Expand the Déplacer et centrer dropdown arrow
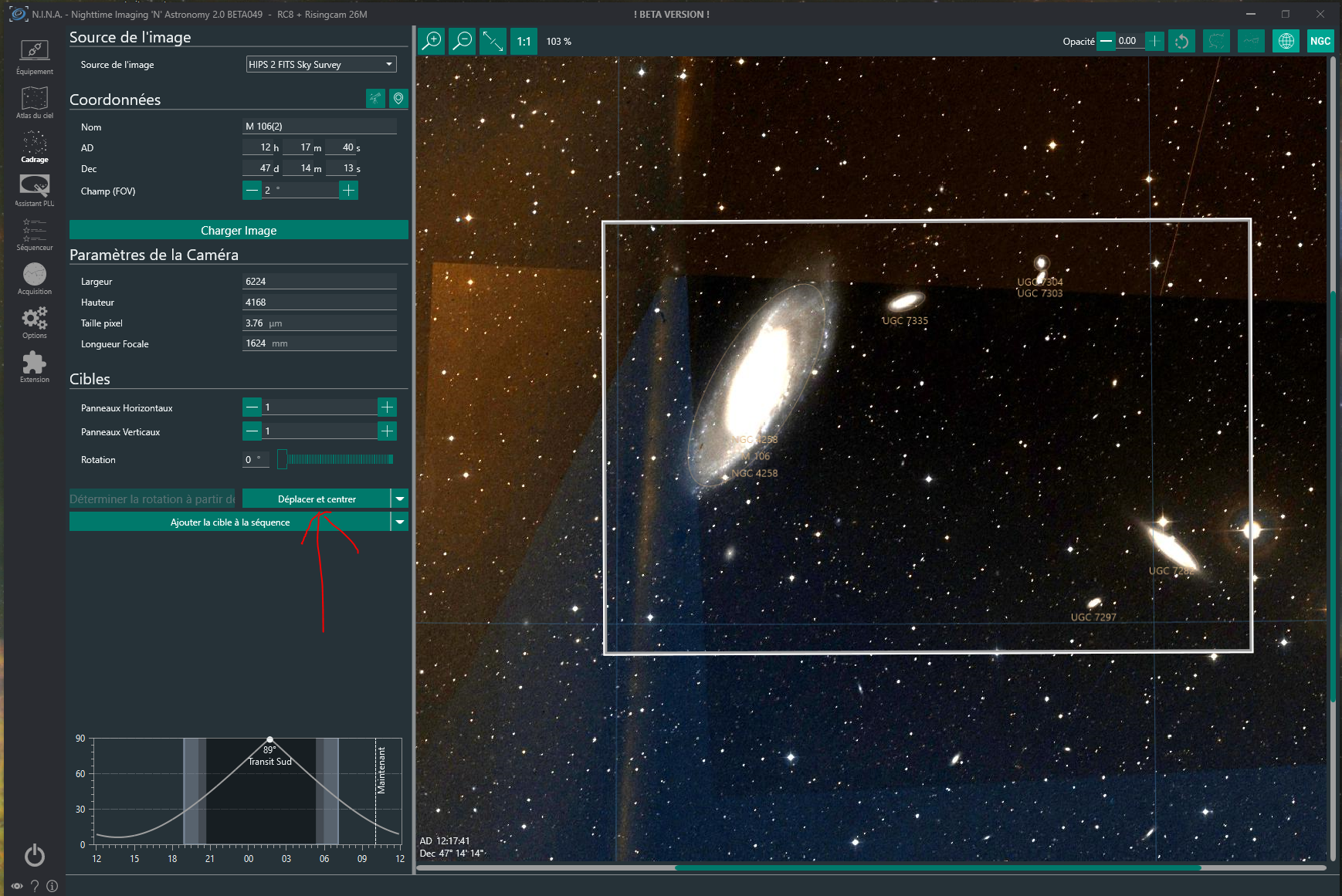This screenshot has height=896, width=1342. 400,499
